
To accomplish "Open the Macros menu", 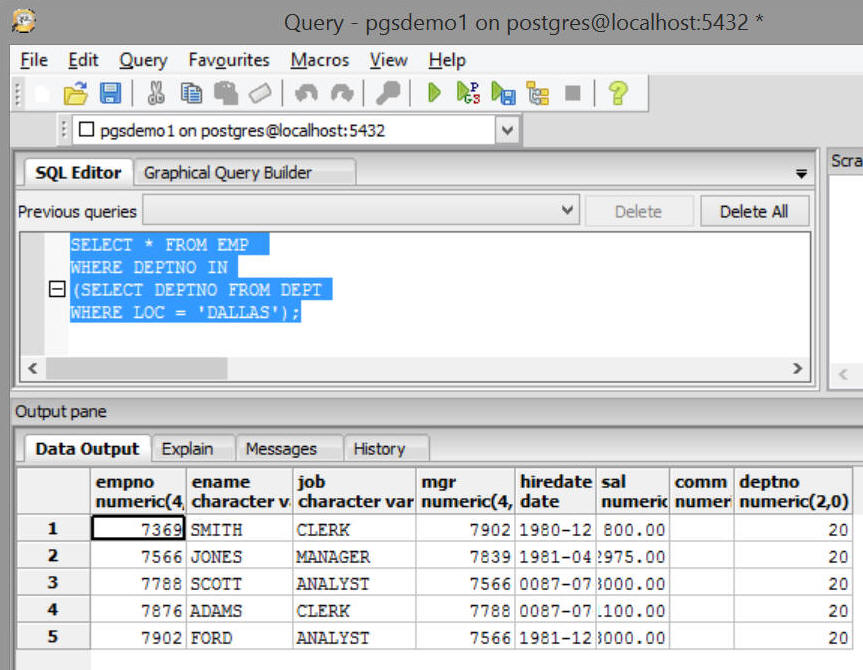I will pyautogui.click(x=319, y=60).
